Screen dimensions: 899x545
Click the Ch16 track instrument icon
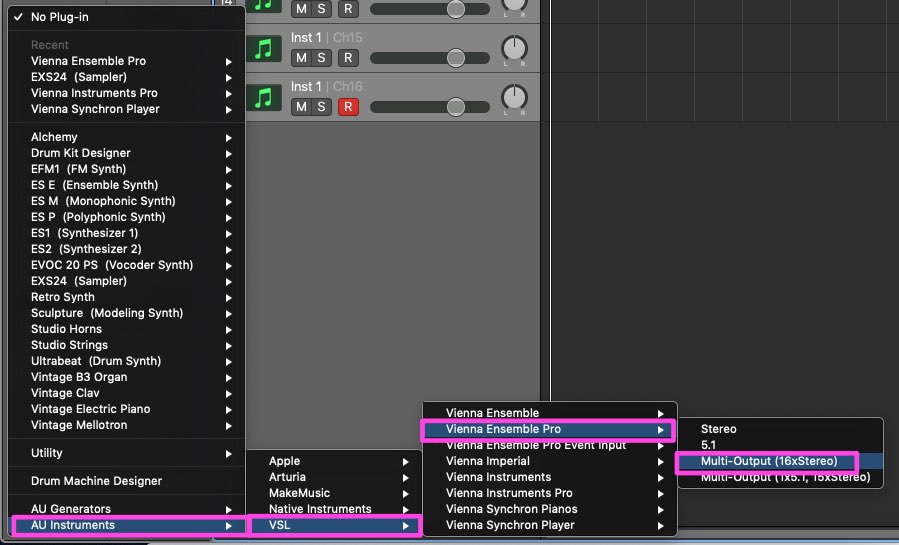pyautogui.click(x=263, y=97)
